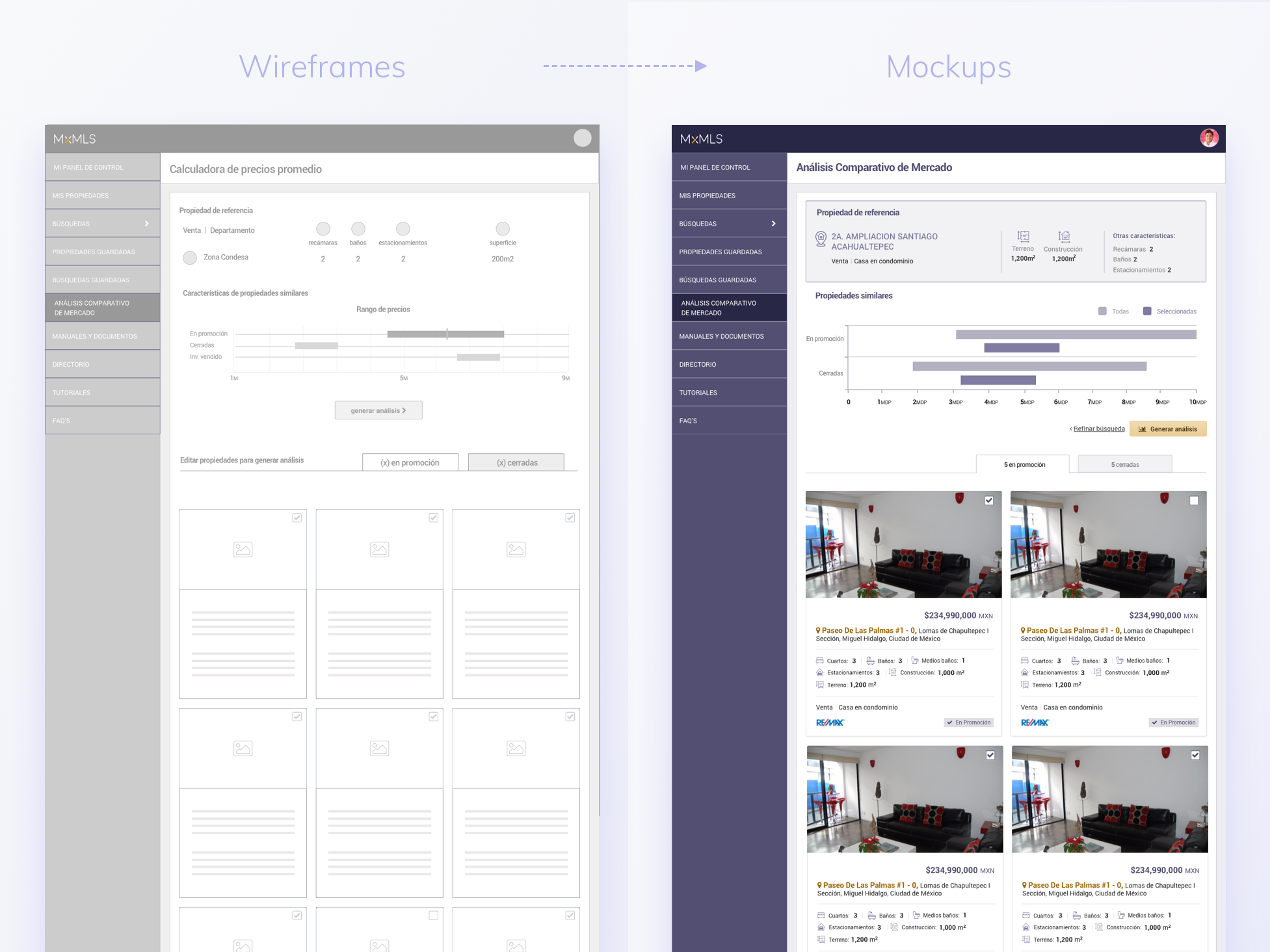Uncheck the checkbox on the bottom-right mockup property card
The height and width of the screenshot is (952, 1270).
pos(1195,756)
